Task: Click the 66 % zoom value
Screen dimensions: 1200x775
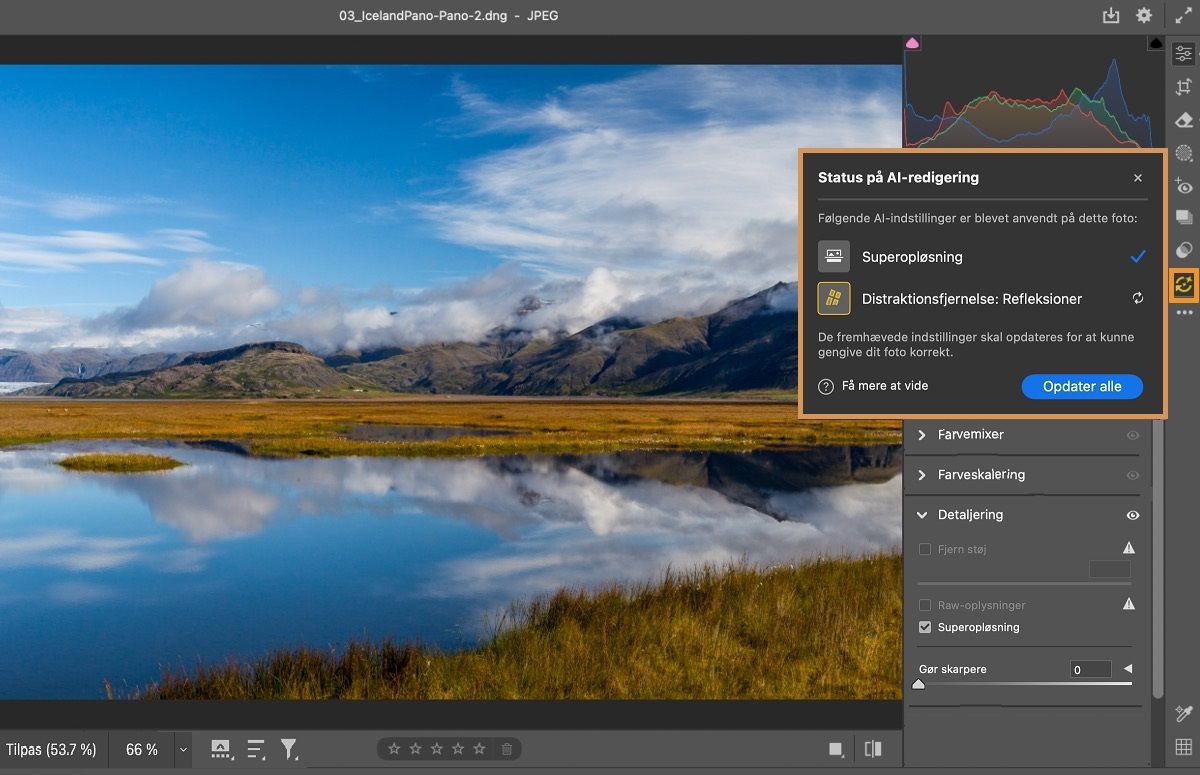Action: (142, 749)
